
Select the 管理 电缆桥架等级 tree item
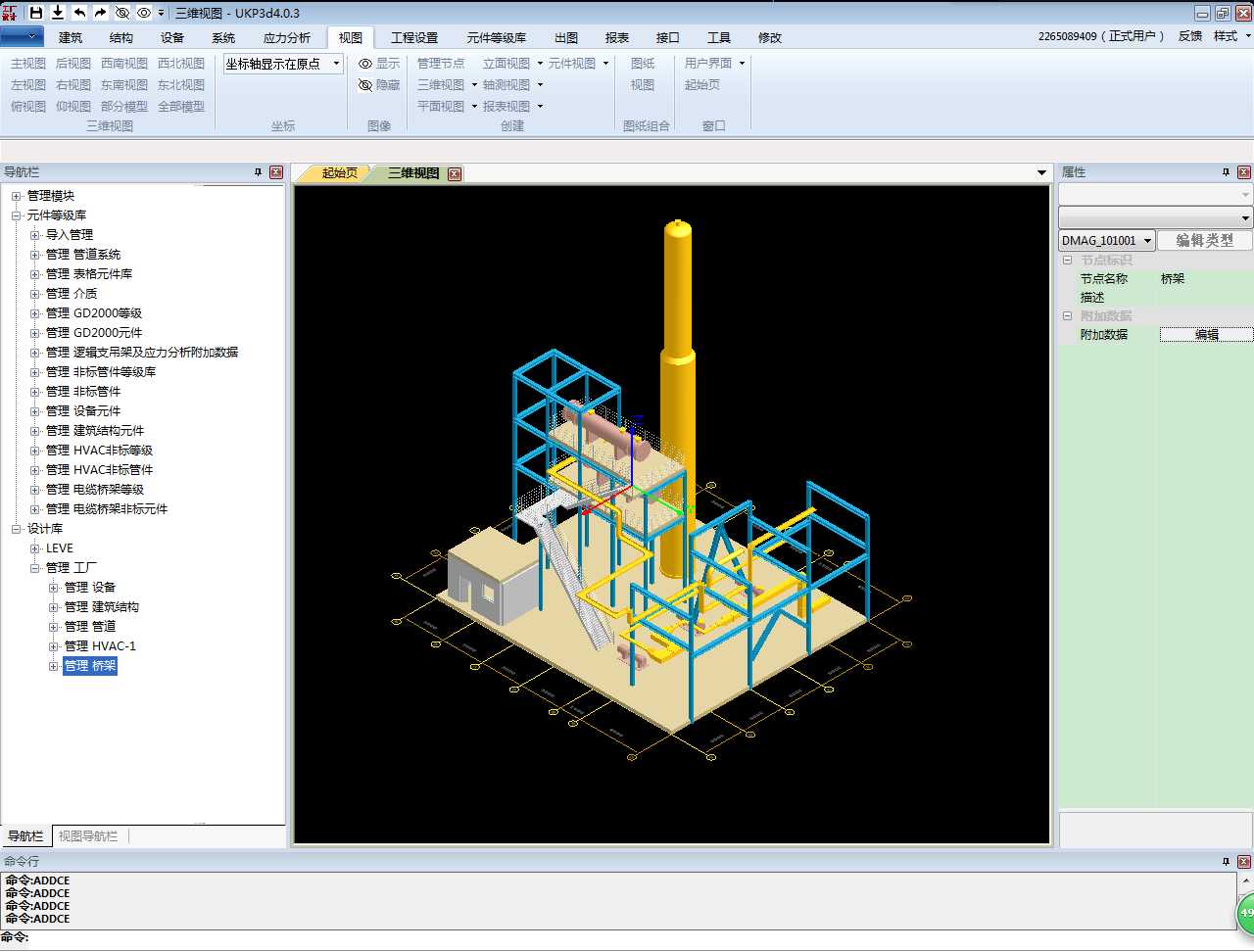point(95,490)
